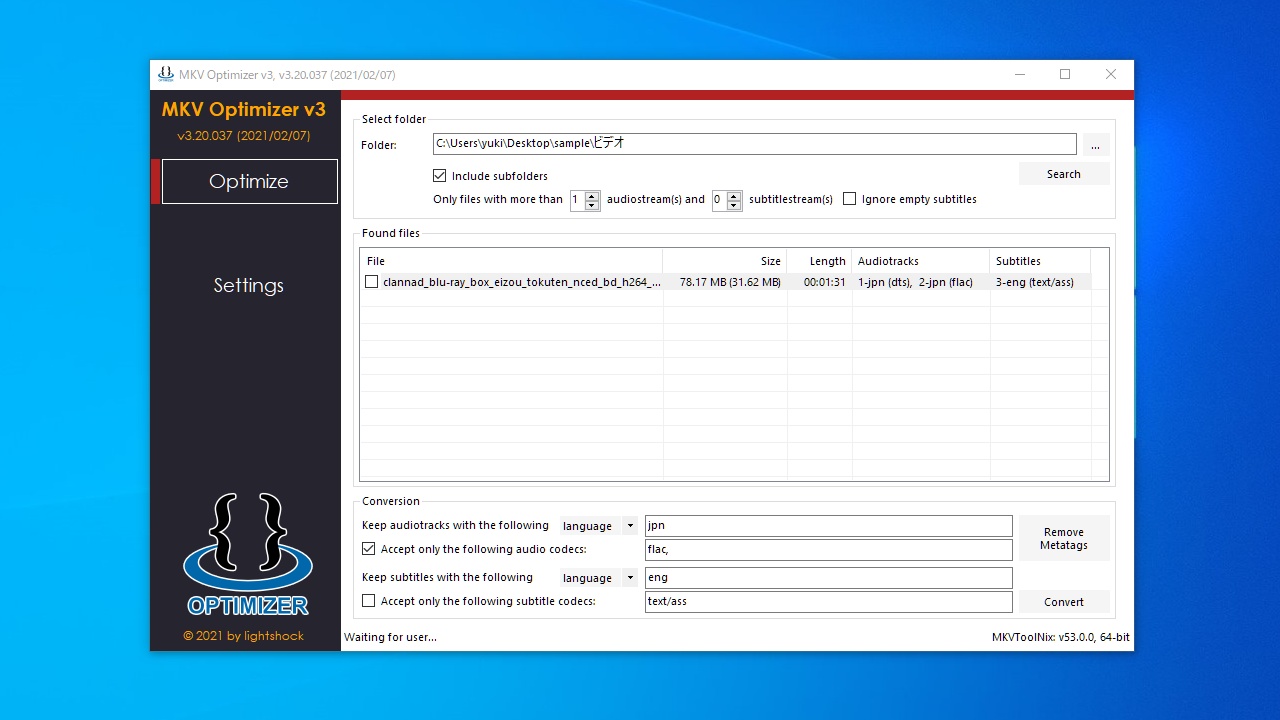Click the MKVToolNix v53.0.0 status text
The height and width of the screenshot is (720, 1280).
1061,637
